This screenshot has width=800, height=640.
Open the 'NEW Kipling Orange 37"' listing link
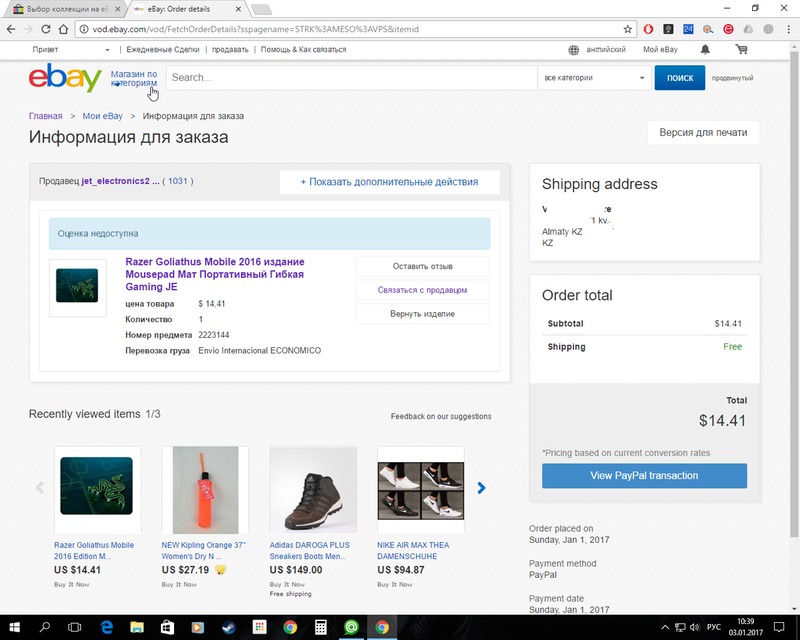click(204, 551)
